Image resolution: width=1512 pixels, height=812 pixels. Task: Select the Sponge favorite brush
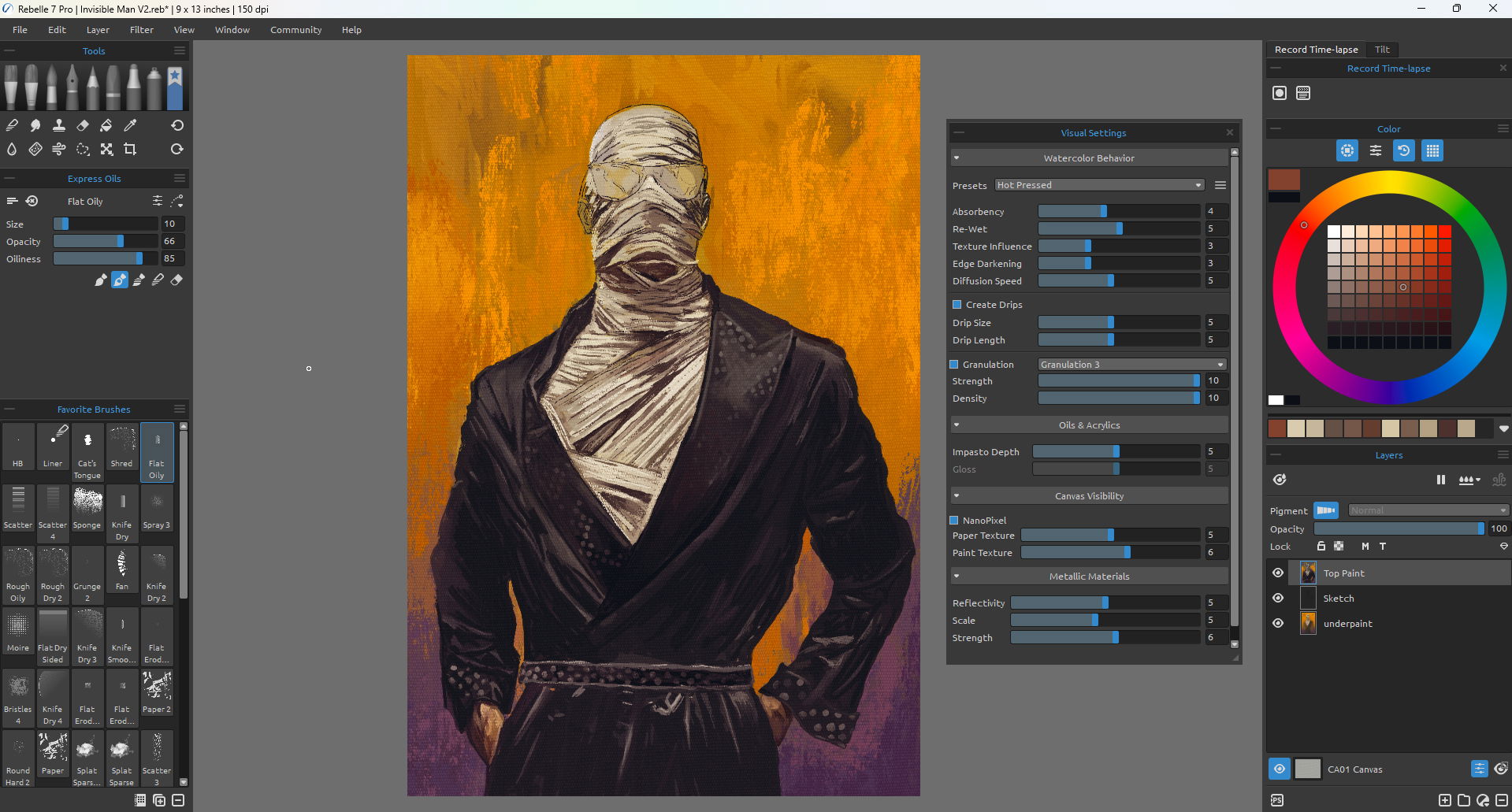pos(87,514)
